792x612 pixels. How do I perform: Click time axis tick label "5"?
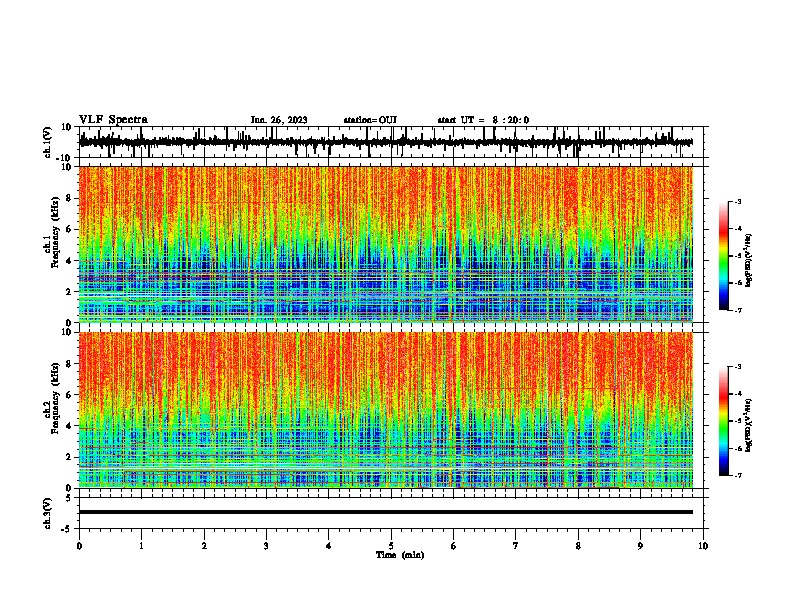(x=391, y=546)
